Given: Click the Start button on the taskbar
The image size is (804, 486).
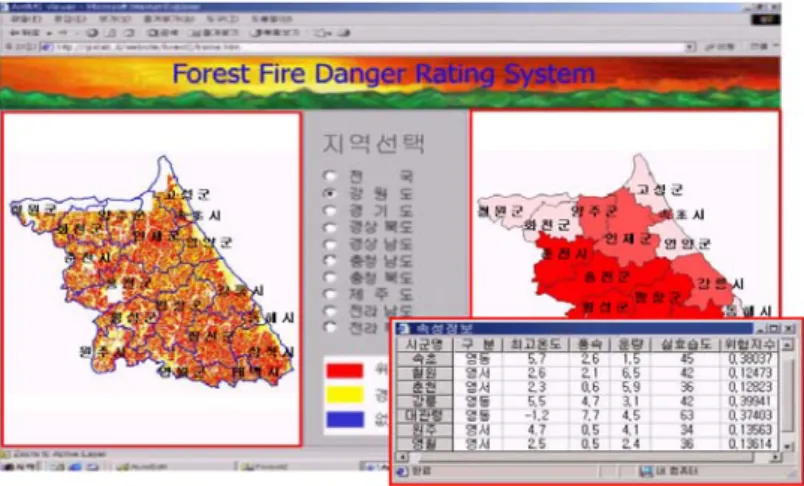Looking at the screenshot, I should point(21,467).
